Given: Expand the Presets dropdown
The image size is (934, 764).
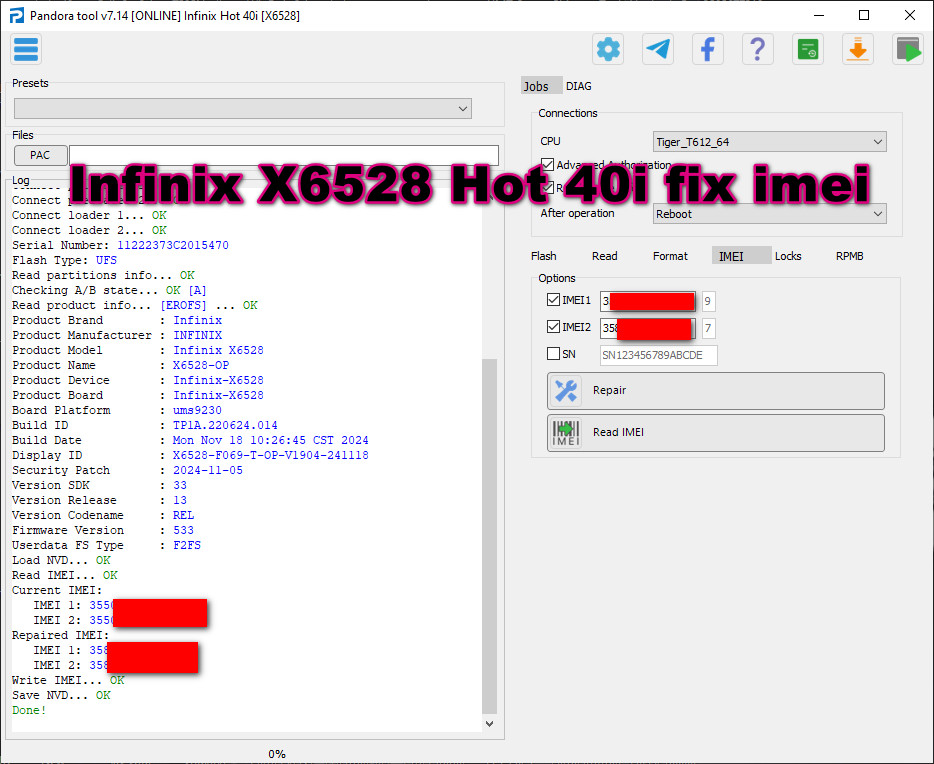Looking at the screenshot, I should (x=243, y=108).
